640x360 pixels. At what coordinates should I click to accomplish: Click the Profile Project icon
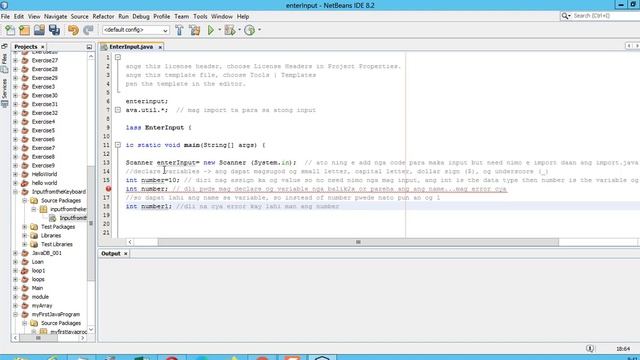pos(249,30)
